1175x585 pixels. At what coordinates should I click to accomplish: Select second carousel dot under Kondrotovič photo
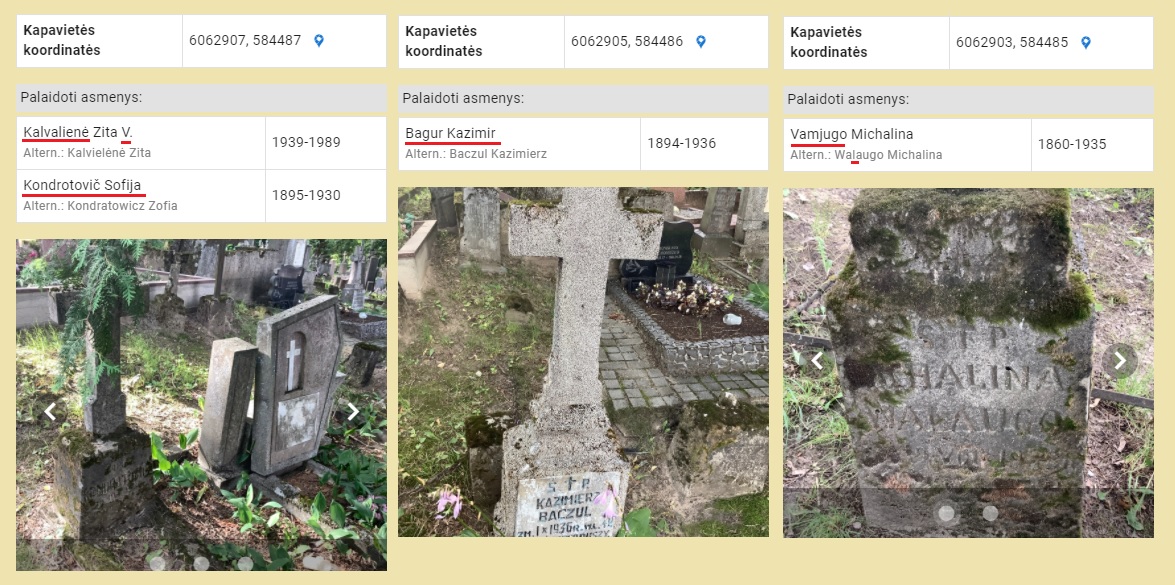tap(202, 563)
